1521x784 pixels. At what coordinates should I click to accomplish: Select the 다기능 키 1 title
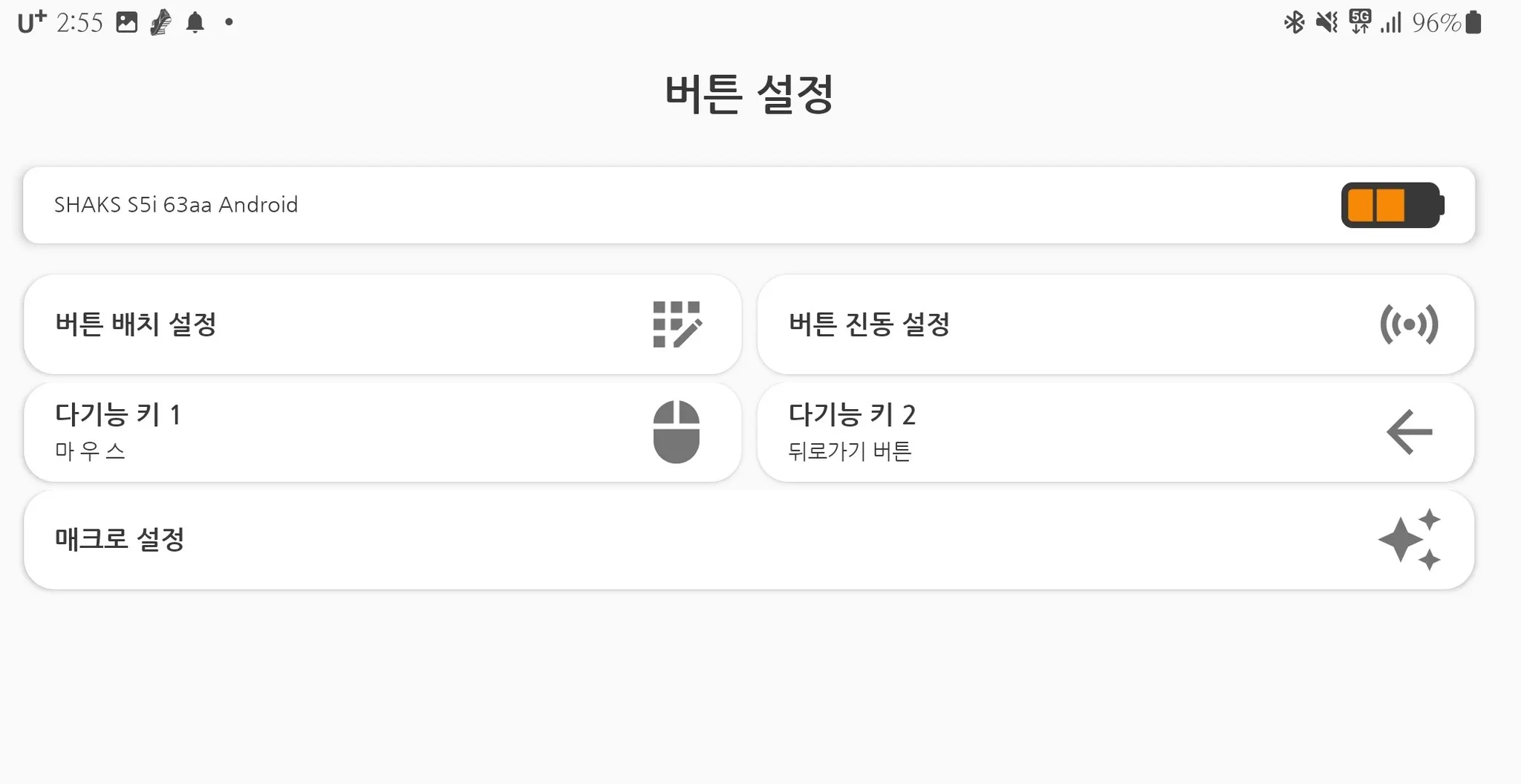click(118, 414)
